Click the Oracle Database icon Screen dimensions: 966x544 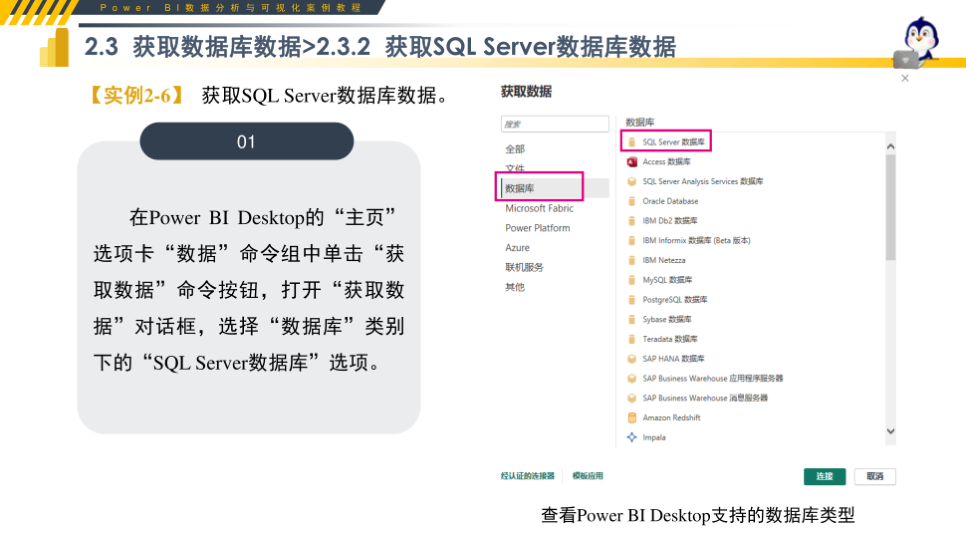(x=631, y=201)
